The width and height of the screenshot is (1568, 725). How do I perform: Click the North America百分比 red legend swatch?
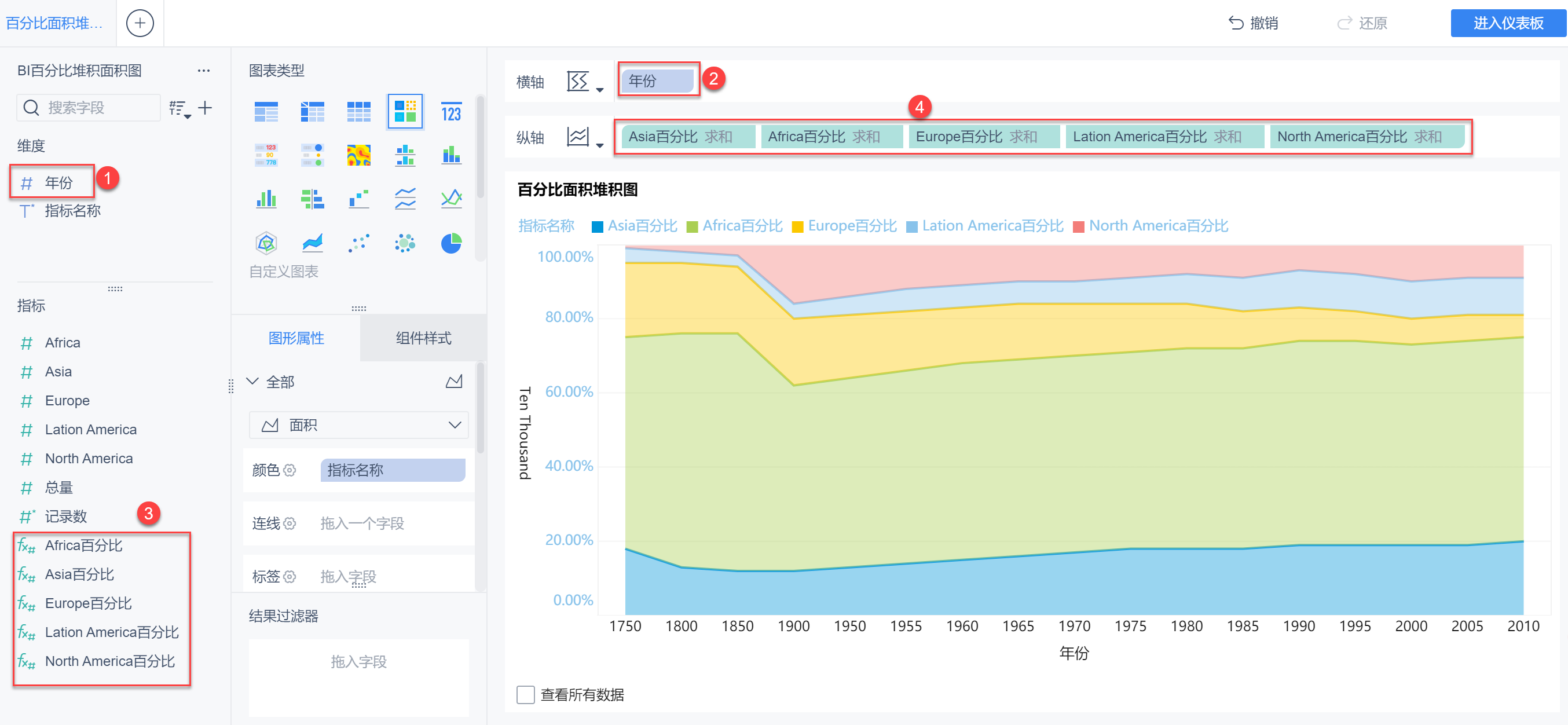[x=1079, y=226]
